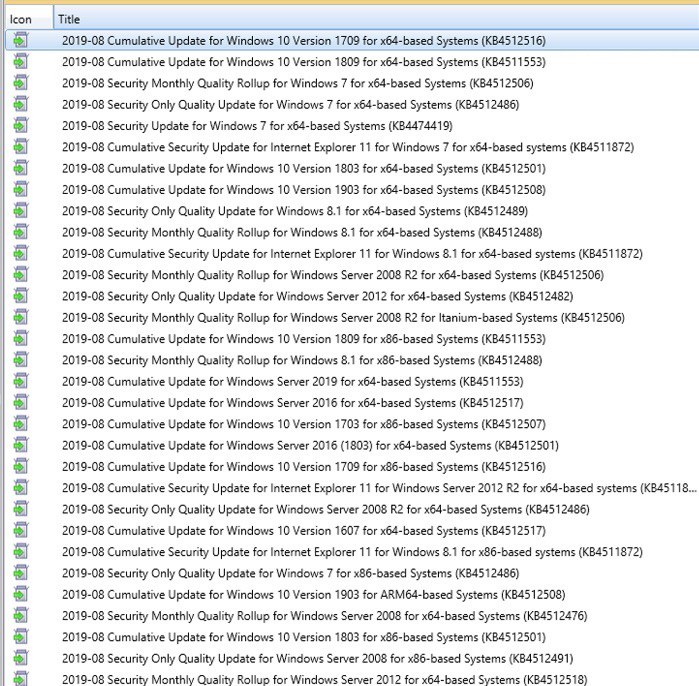699x686 pixels.
Task: Click icon beside Windows Server 2019 x64 update
Action: click(x=21, y=382)
